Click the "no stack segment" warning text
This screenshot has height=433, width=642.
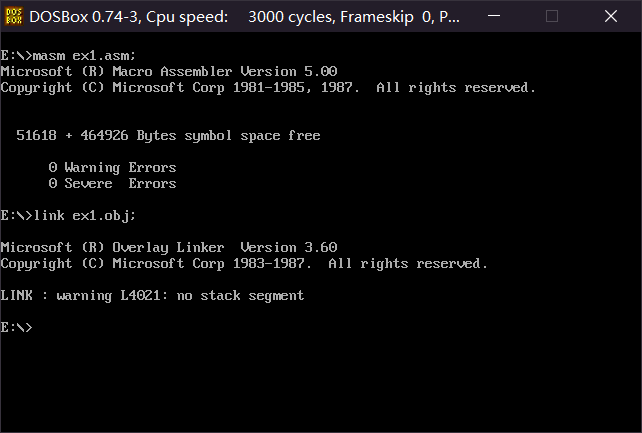pyautogui.click(x=240, y=295)
